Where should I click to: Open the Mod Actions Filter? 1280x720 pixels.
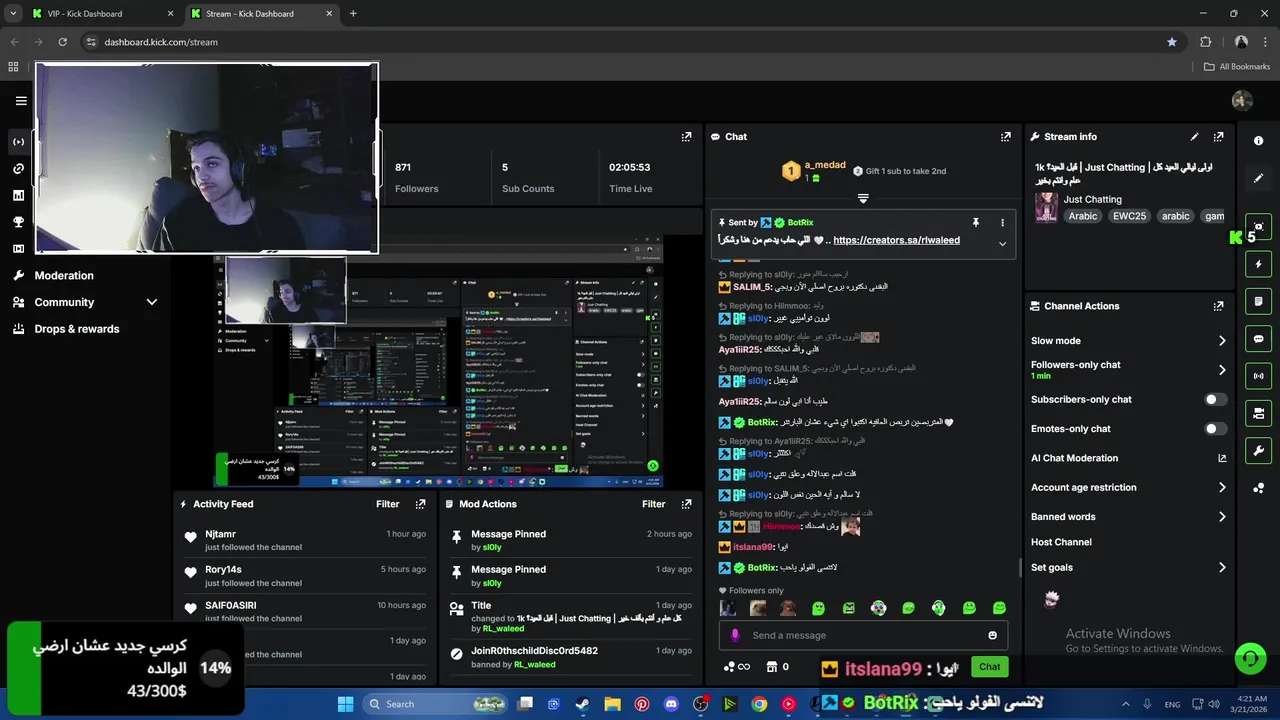coord(653,504)
